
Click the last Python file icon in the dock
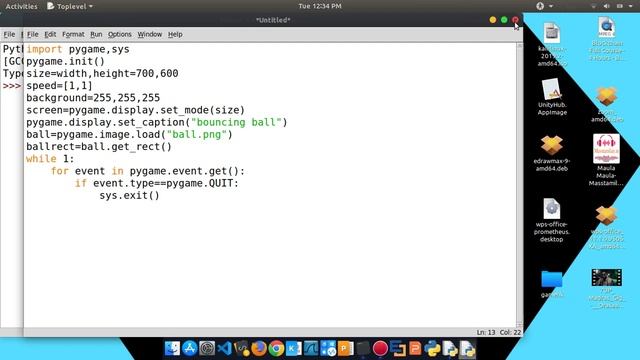click(467, 349)
